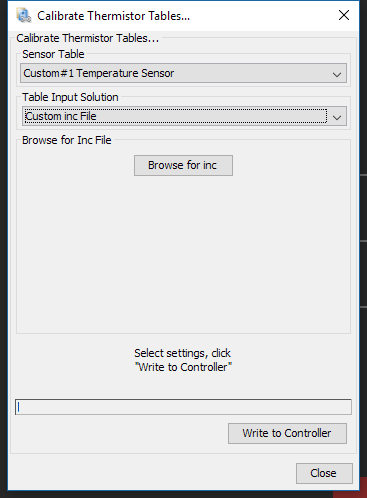Close the dialog with the X icon
The width and height of the screenshot is (367, 498).
tap(344, 15)
